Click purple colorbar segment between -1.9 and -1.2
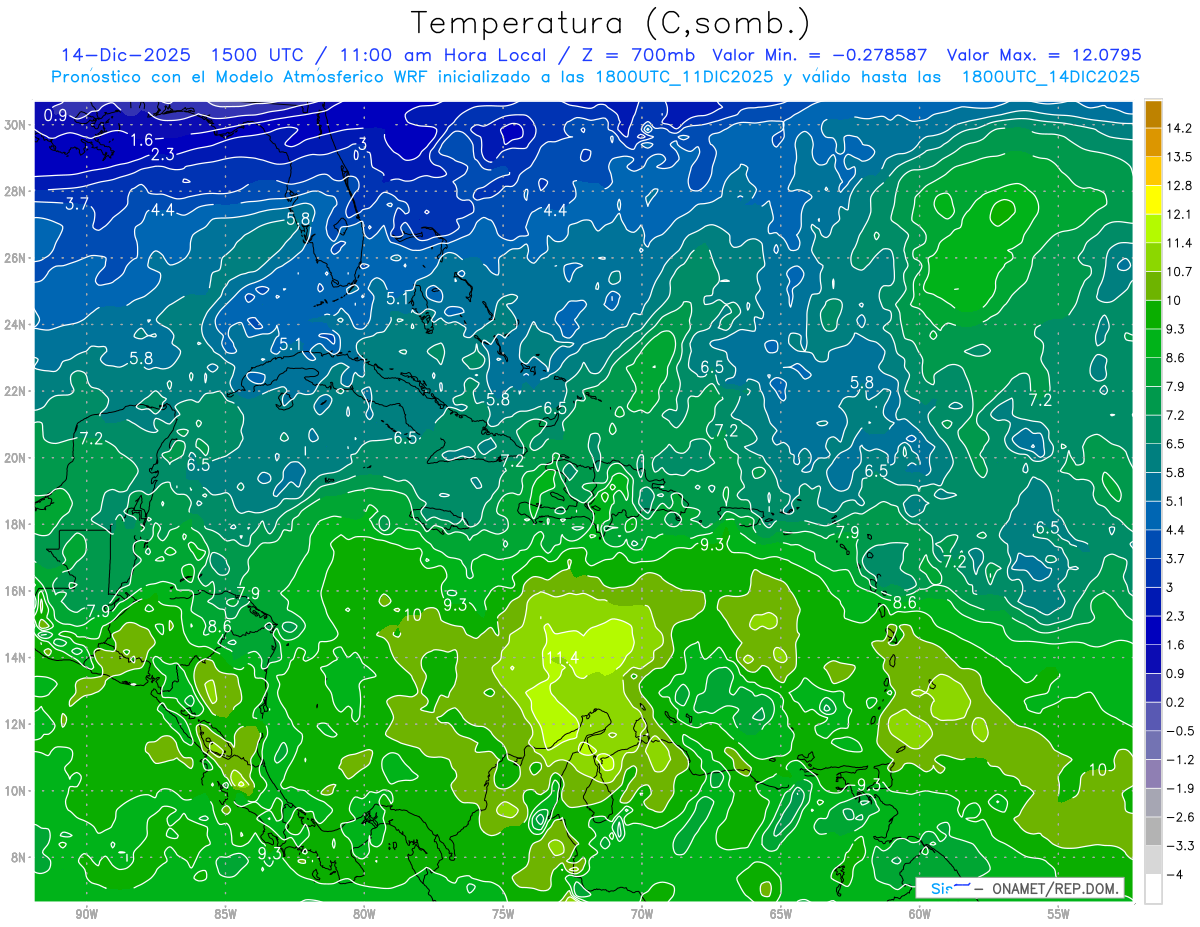The height and width of the screenshot is (927, 1200). click(x=1153, y=774)
